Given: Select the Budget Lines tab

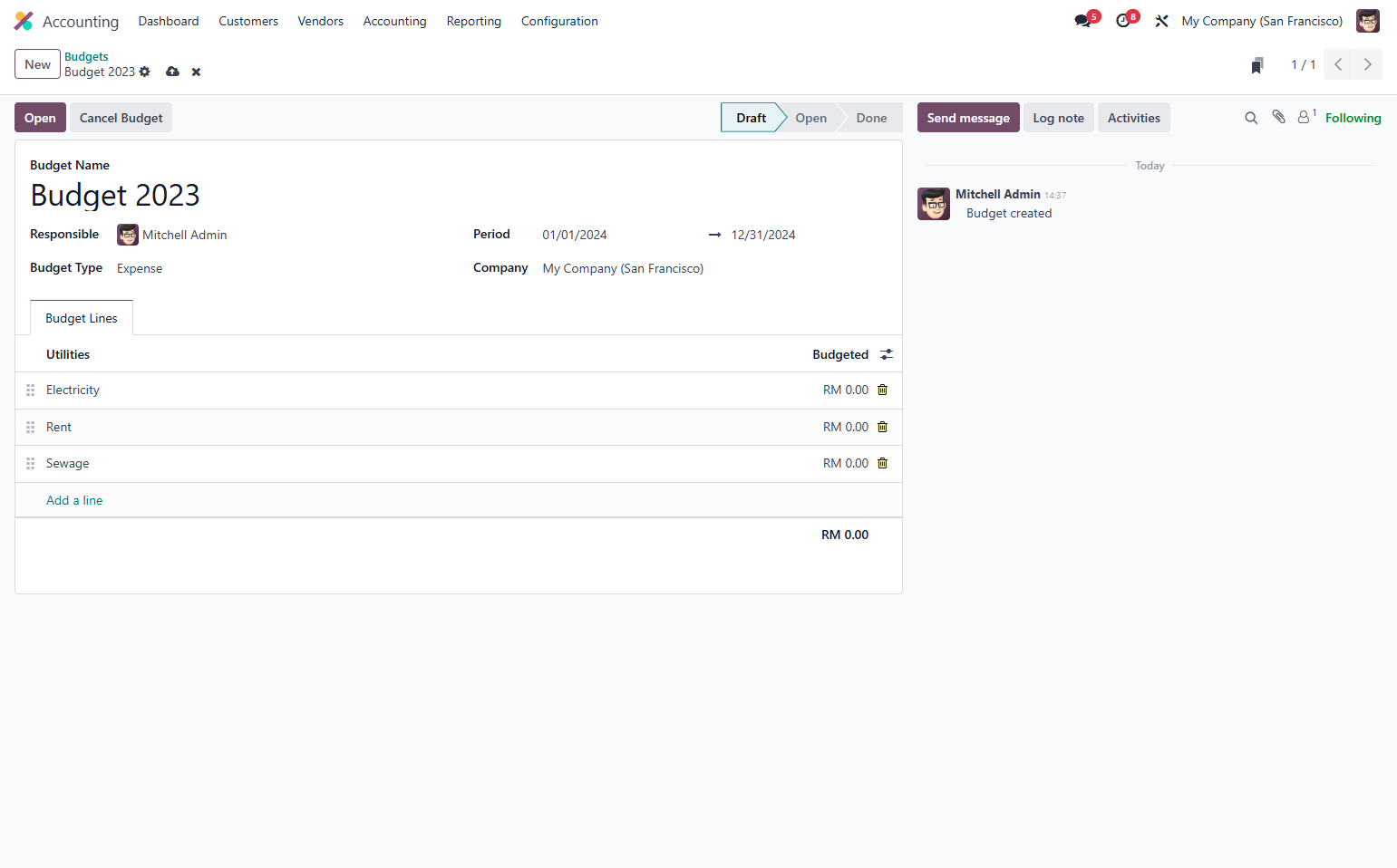Looking at the screenshot, I should tap(82, 318).
